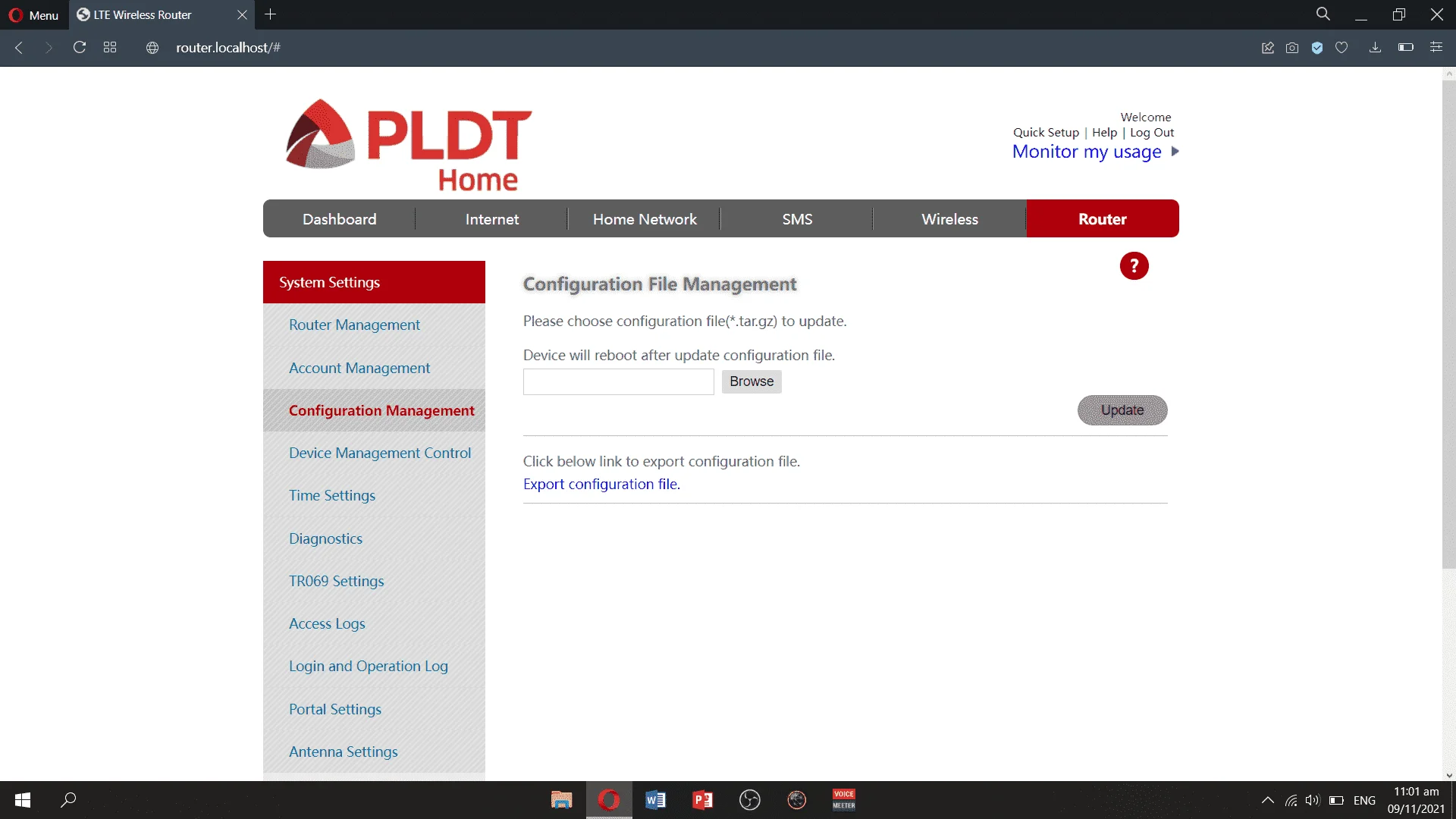The width and height of the screenshot is (1456, 819).
Task: Select the Router tab
Action: (1103, 219)
